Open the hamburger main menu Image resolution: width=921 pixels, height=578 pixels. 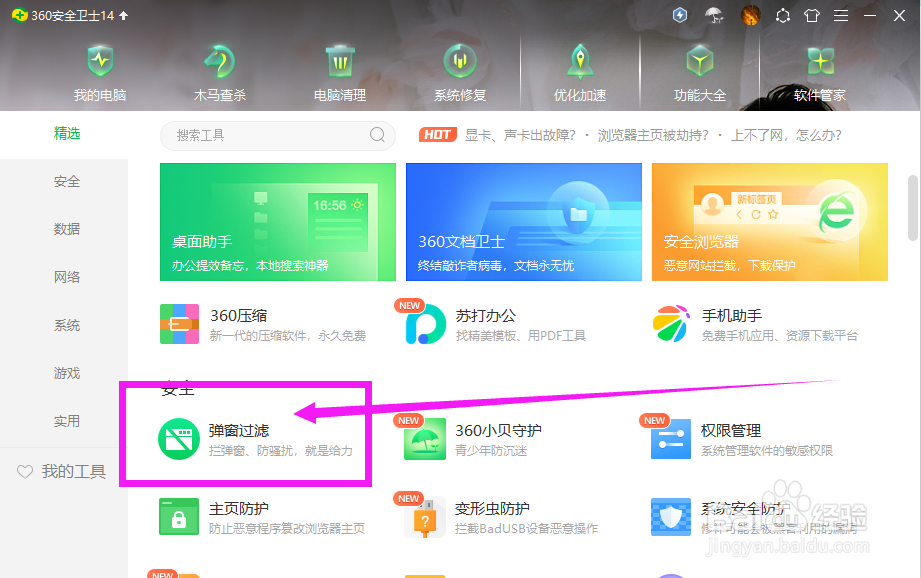(x=841, y=15)
